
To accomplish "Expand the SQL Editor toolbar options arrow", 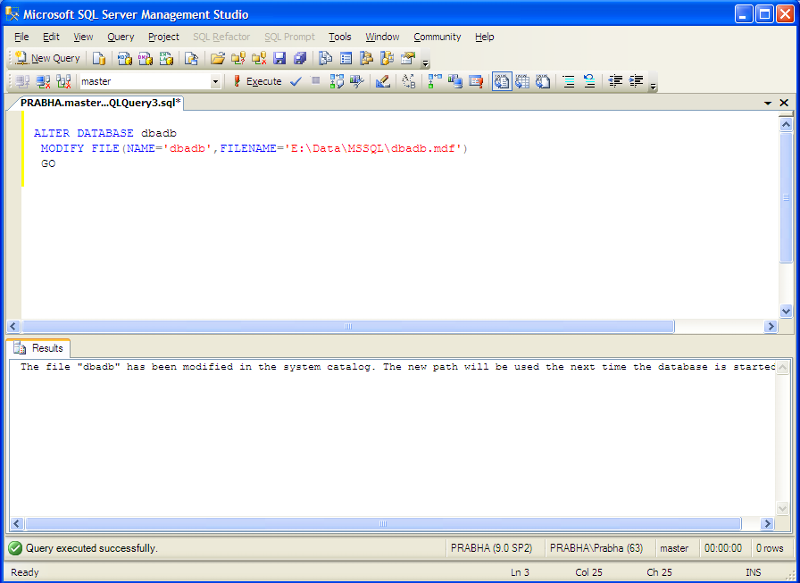I will [653, 86].
